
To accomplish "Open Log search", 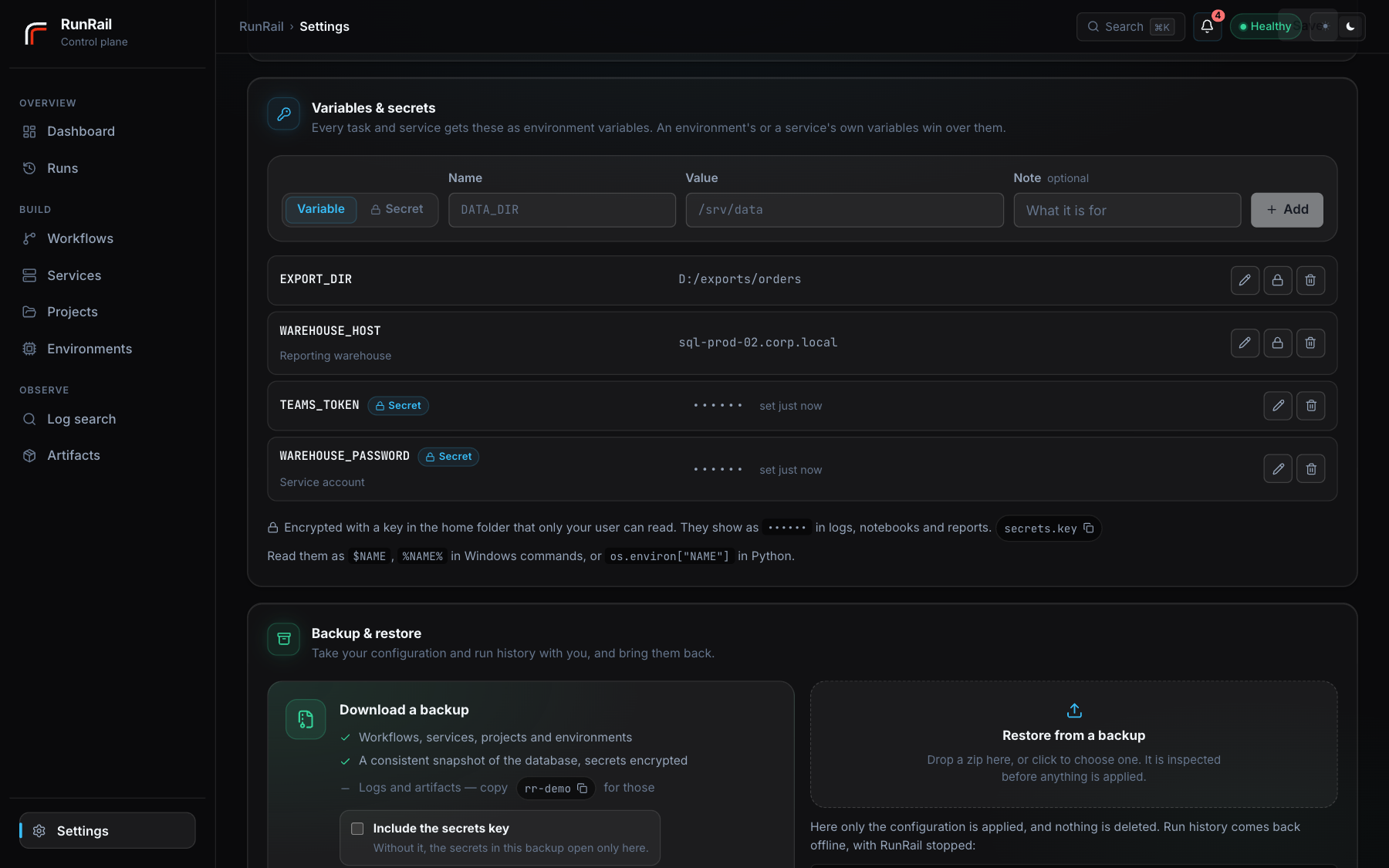I will tap(107, 419).
